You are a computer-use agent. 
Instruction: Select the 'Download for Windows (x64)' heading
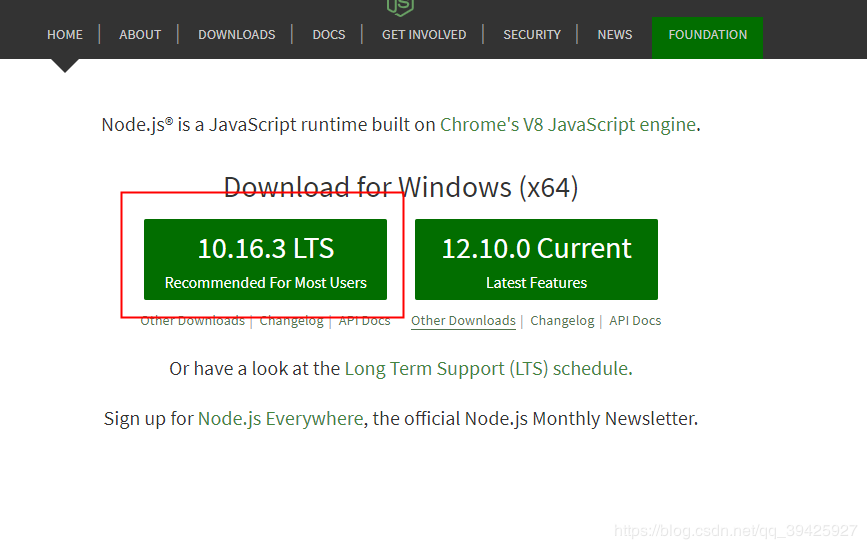tap(401, 187)
